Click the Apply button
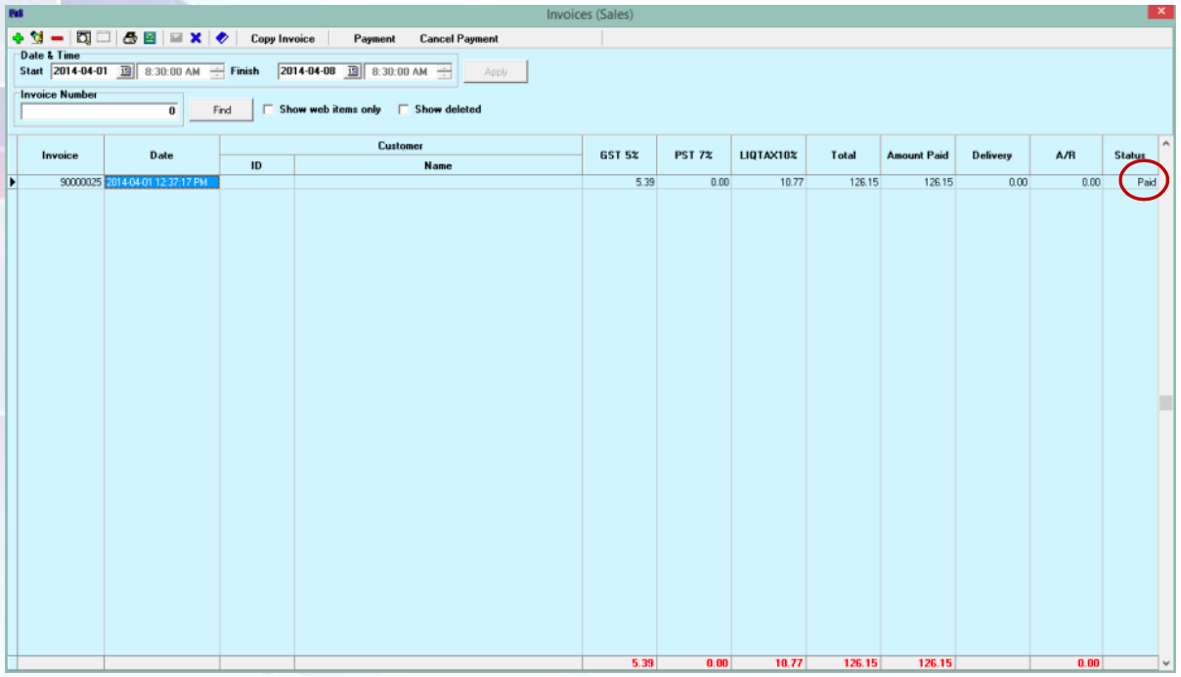The height and width of the screenshot is (677, 1181). pyautogui.click(x=496, y=72)
